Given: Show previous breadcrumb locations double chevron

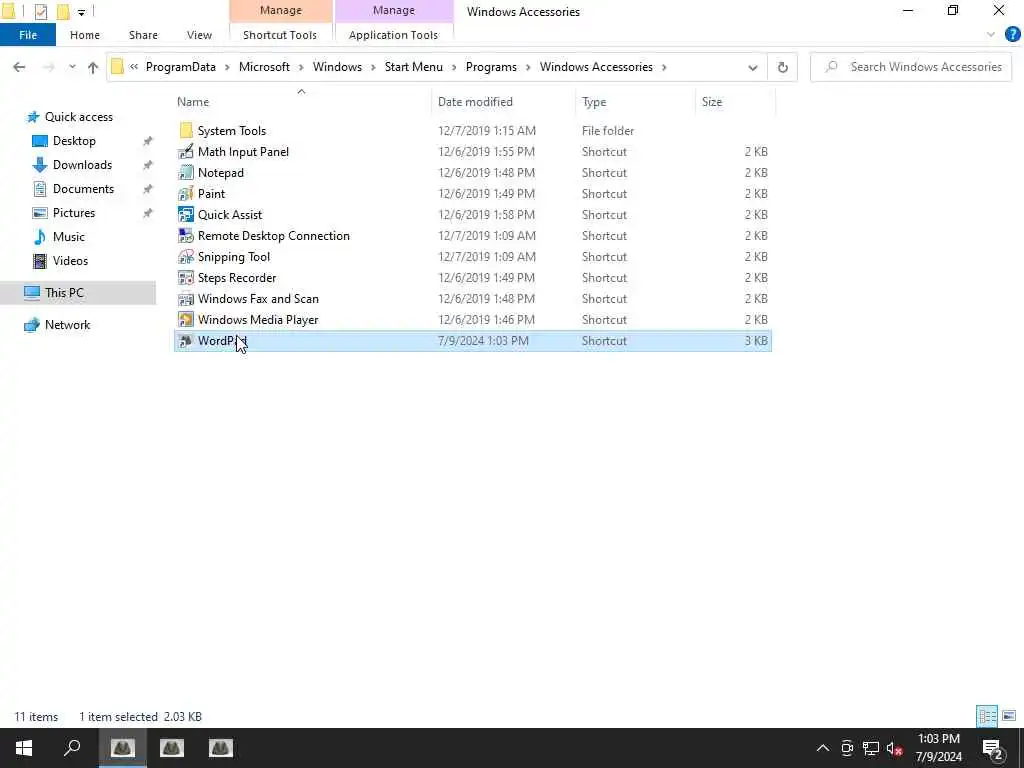Looking at the screenshot, I should click(134, 67).
